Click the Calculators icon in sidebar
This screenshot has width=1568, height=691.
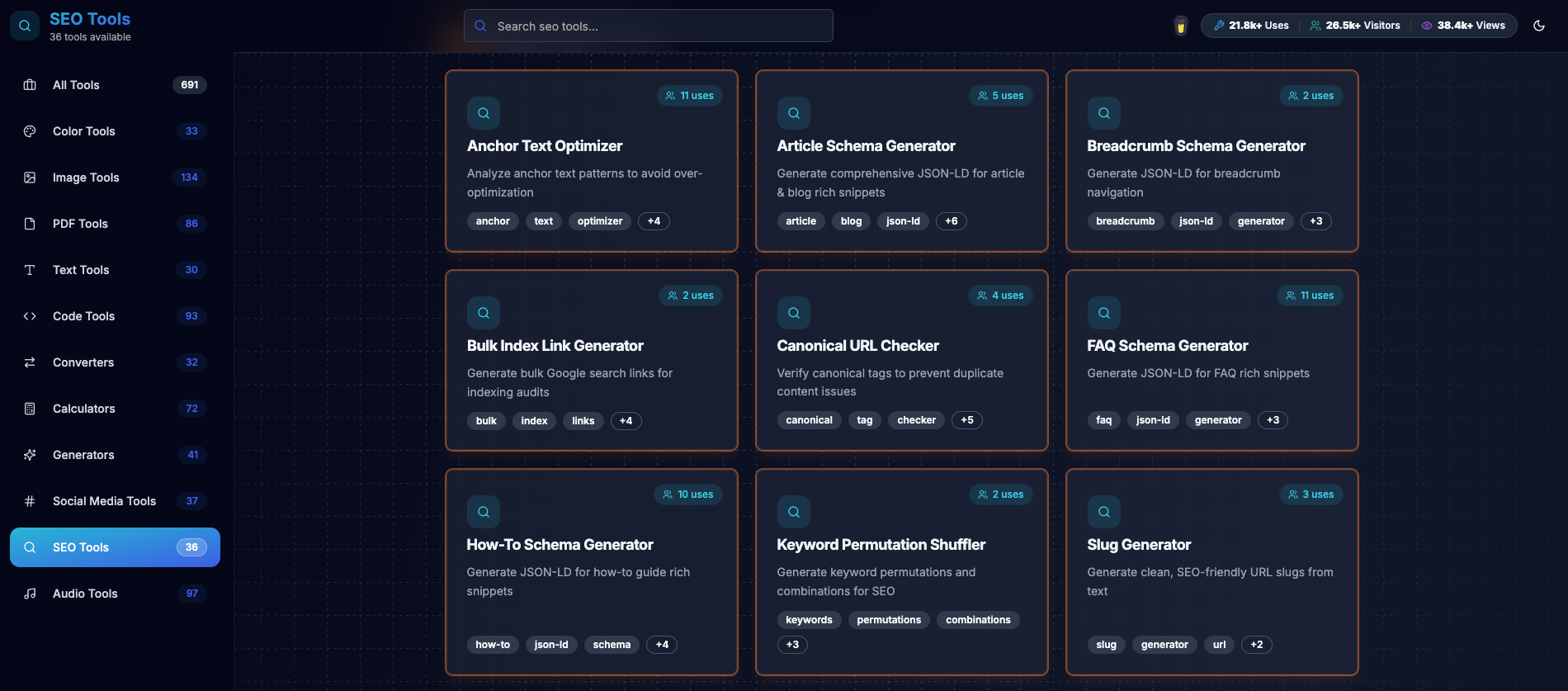click(30, 409)
